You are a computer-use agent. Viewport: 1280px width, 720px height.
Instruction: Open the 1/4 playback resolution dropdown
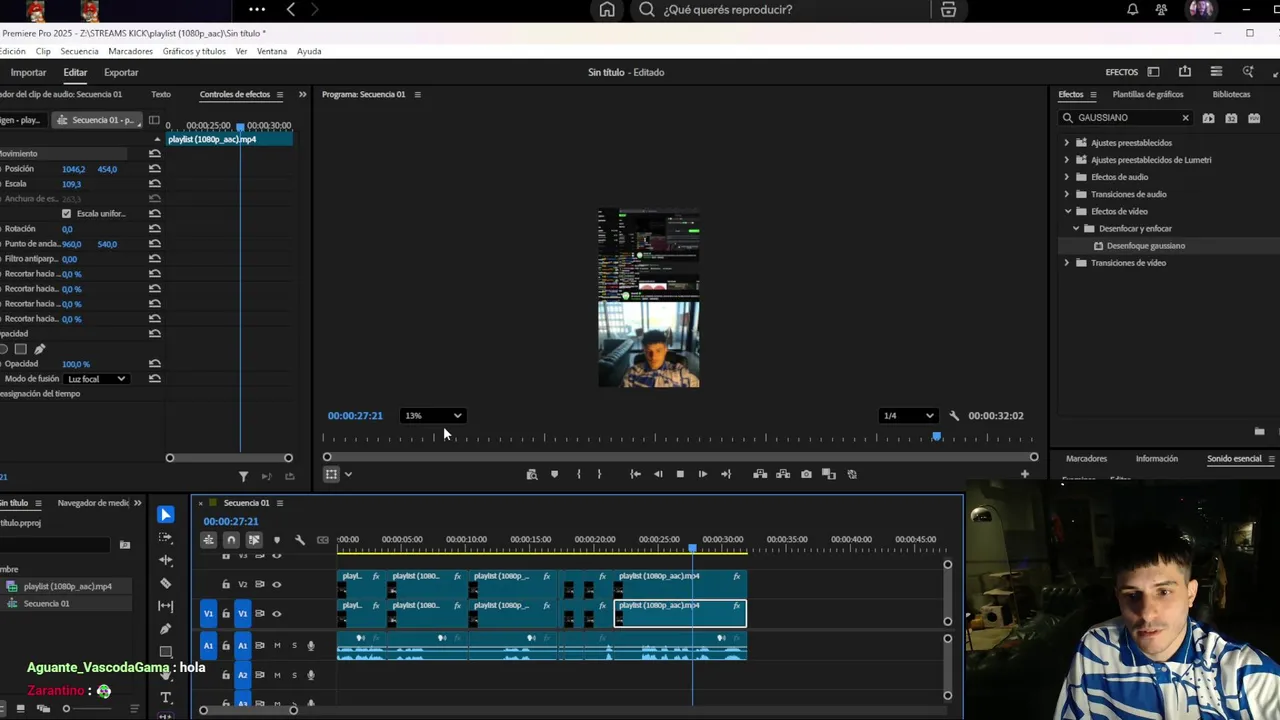point(908,416)
